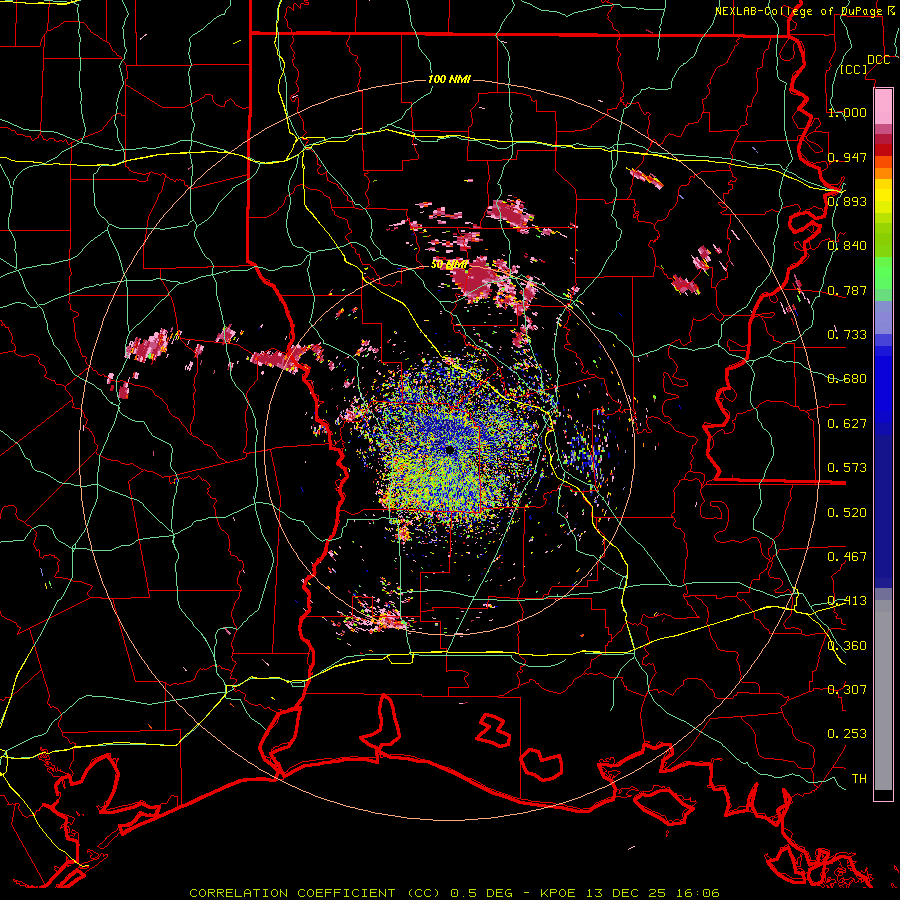
Task: Pick the lavender swatch near 0.733
Action: (883, 319)
